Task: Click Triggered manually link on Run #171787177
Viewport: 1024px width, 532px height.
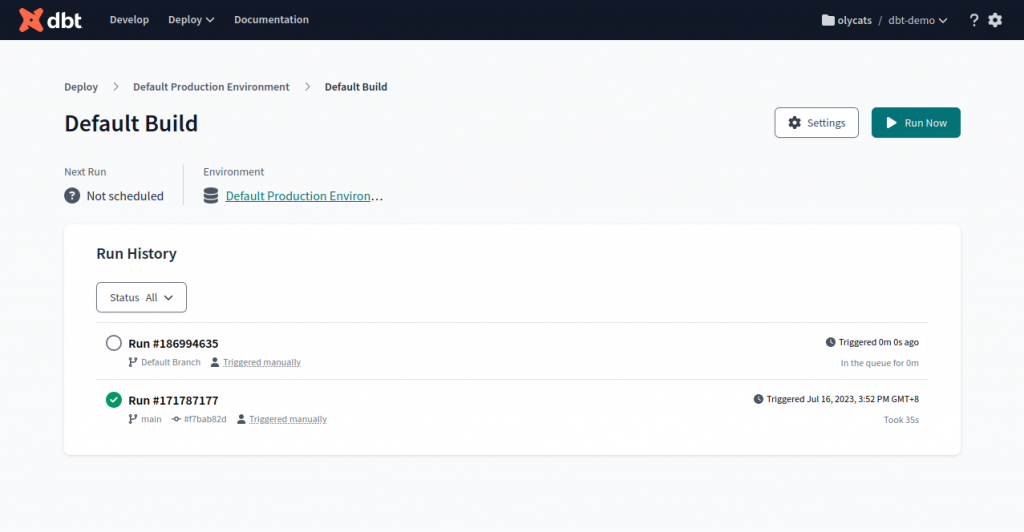Action: (x=288, y=419)
